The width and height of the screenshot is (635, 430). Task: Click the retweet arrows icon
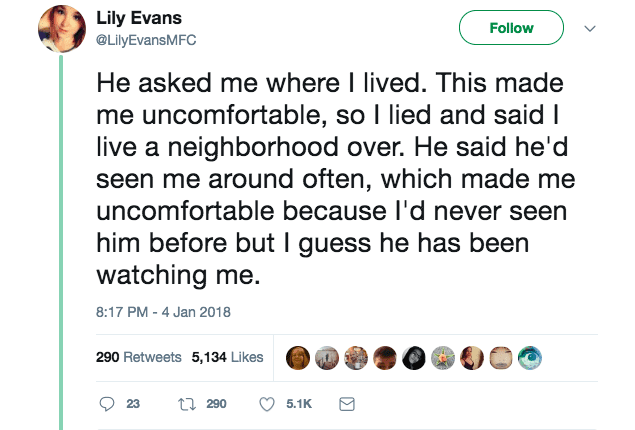click(x=187, y=404)
